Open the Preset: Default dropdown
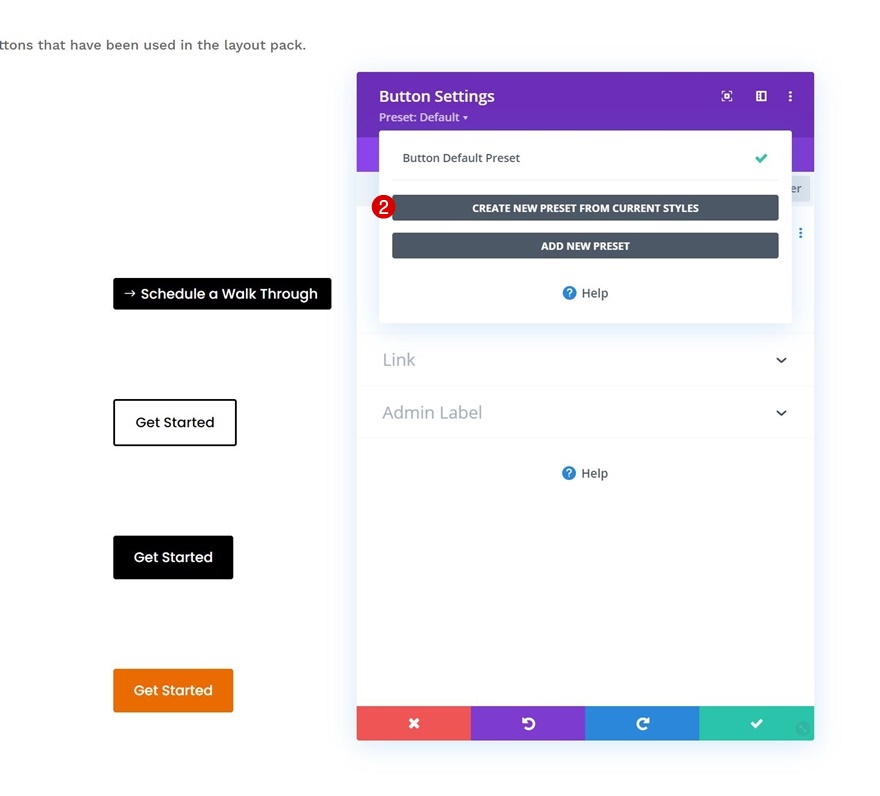The image size is (880, 796). click(423, 117)
